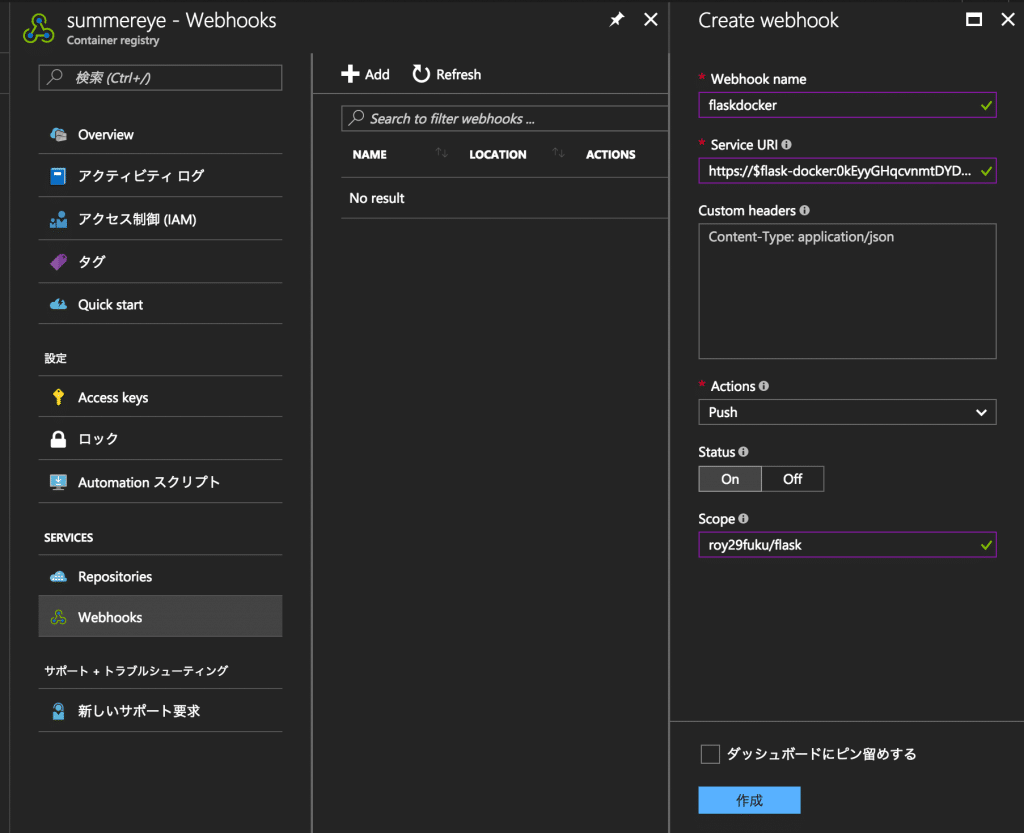Show Scope info icon

click(x=743, y=518)
